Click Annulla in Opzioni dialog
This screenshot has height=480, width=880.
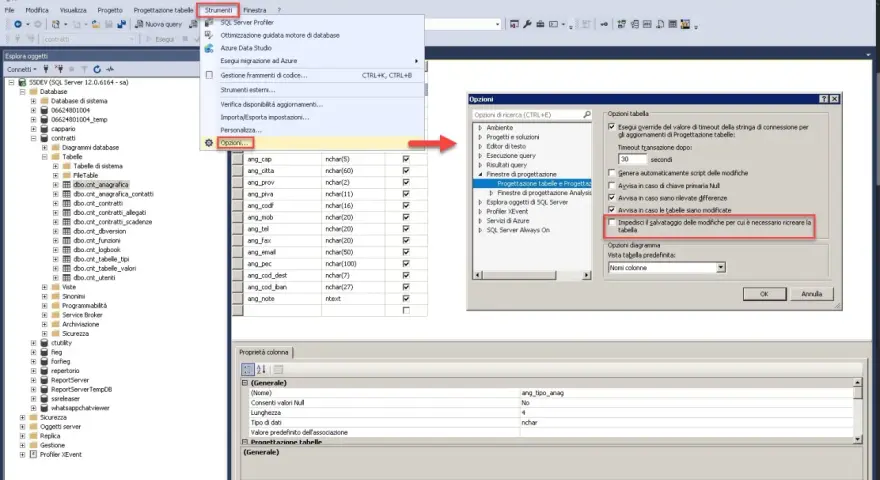(x=812, y=294)
